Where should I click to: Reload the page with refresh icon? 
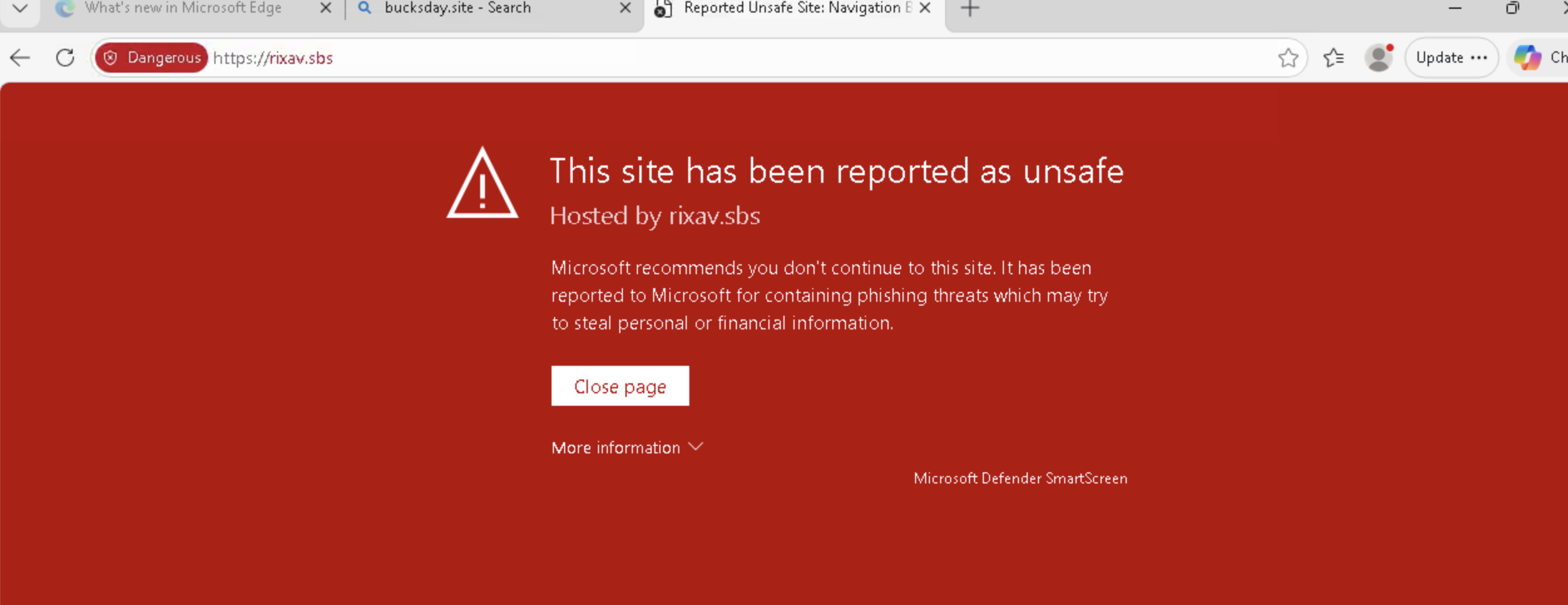pyautogui.click(x=65, y=58)
